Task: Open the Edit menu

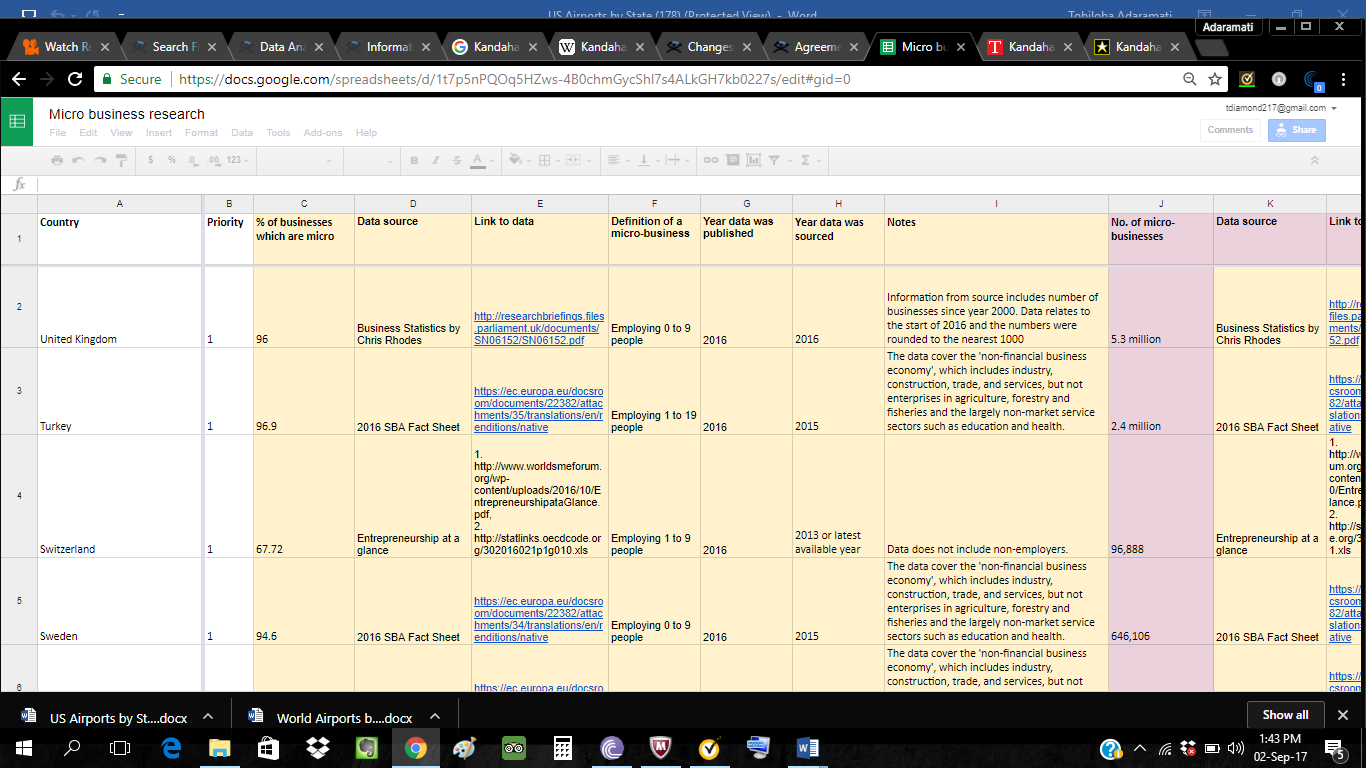Action: point(88,132)
